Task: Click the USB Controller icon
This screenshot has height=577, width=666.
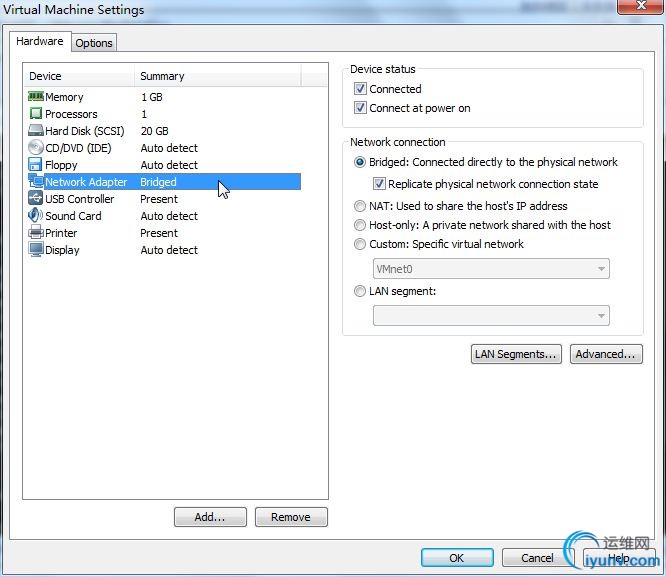Action: coord(35,198)
